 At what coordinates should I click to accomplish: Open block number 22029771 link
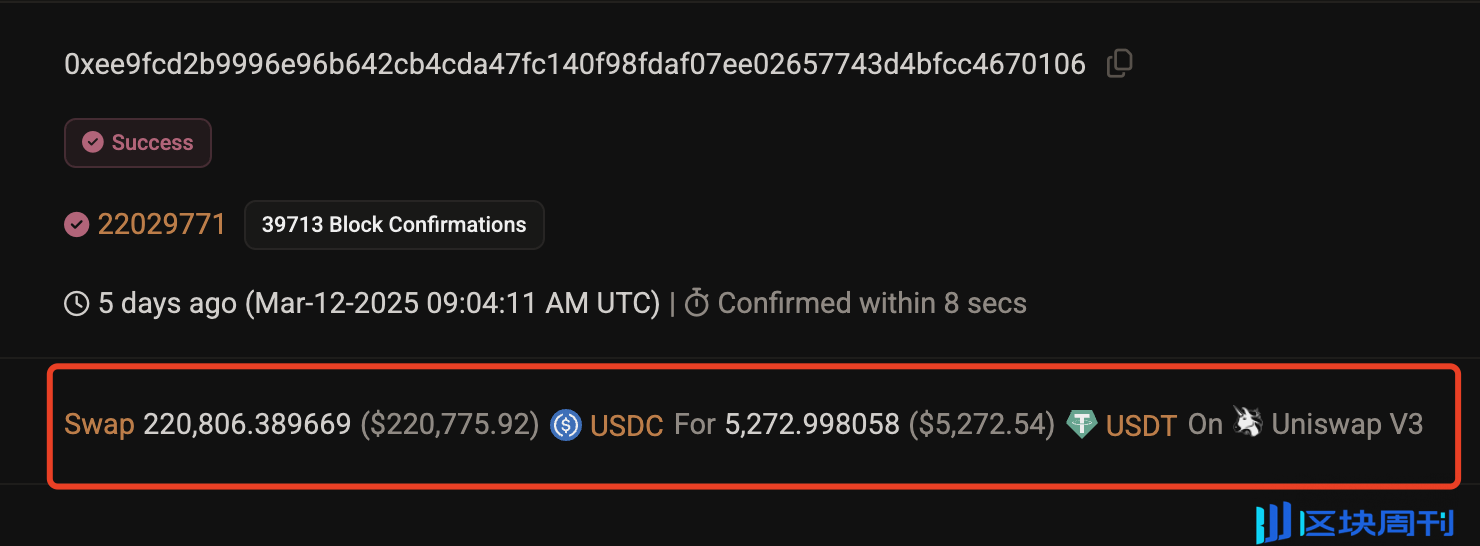pos(162,224)
